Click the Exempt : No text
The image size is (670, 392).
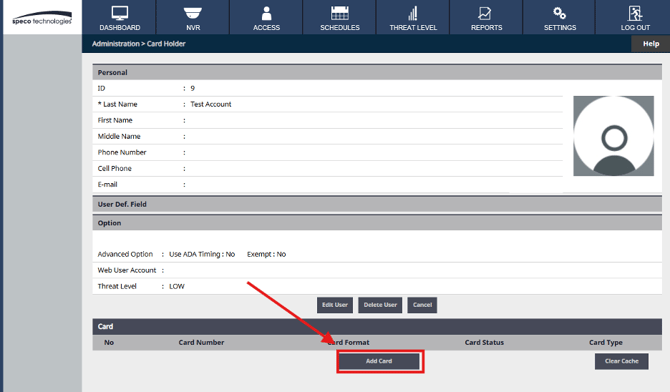pyautogui.click(x=266, y=254)
